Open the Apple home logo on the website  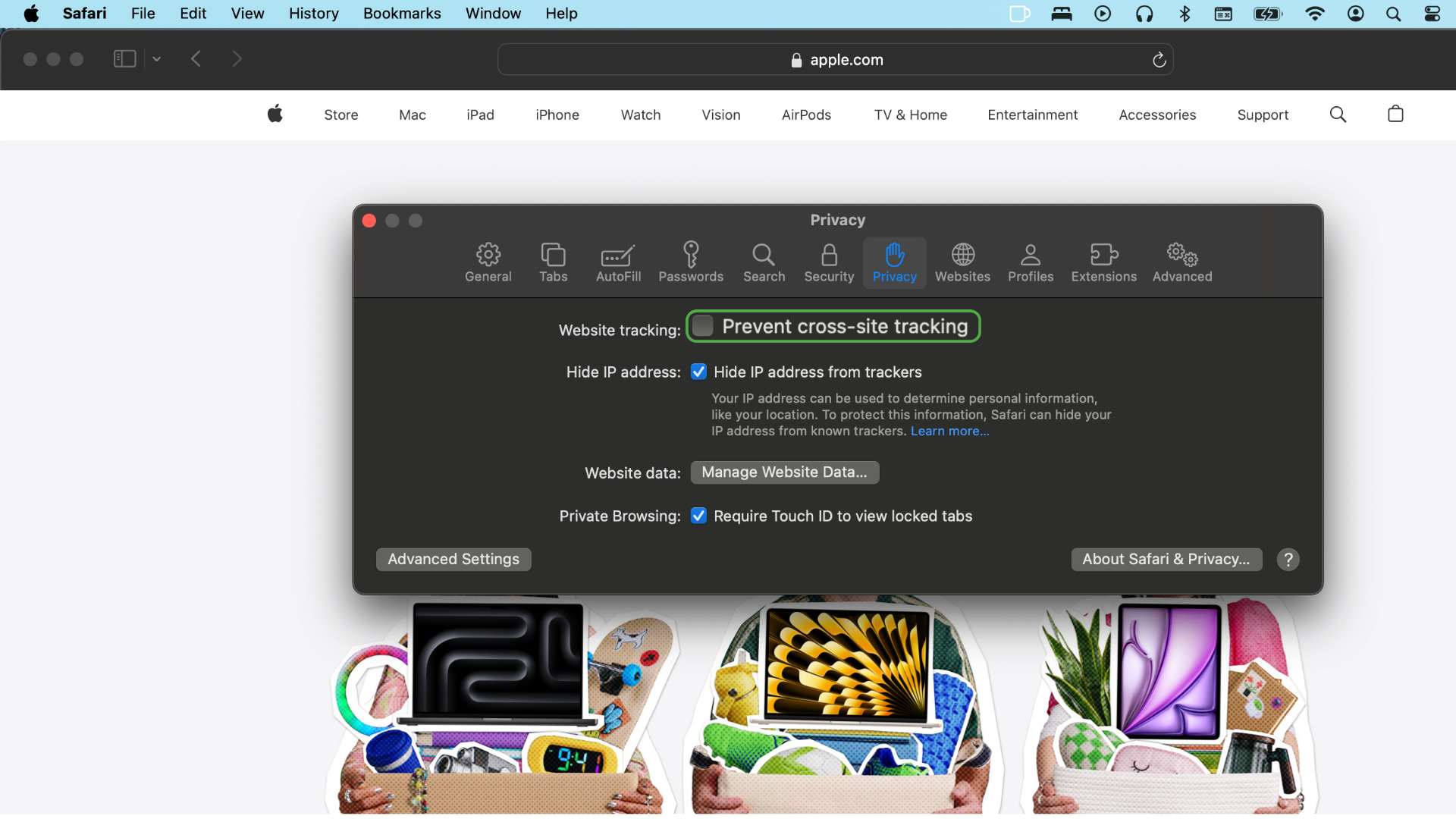pyautogui.click(x=275, y=114)
